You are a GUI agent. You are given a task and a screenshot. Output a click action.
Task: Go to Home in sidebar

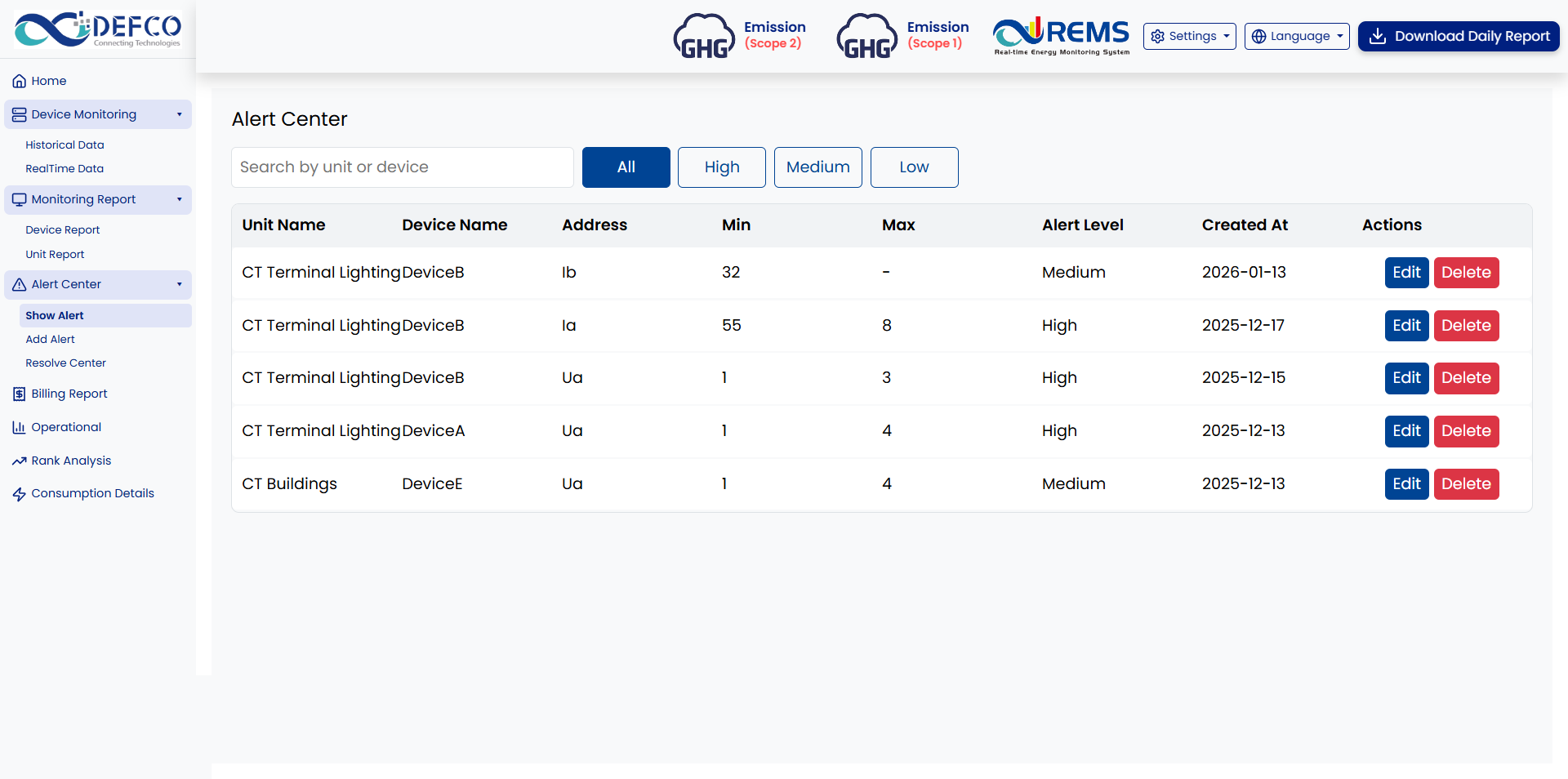tap(49, 81)
